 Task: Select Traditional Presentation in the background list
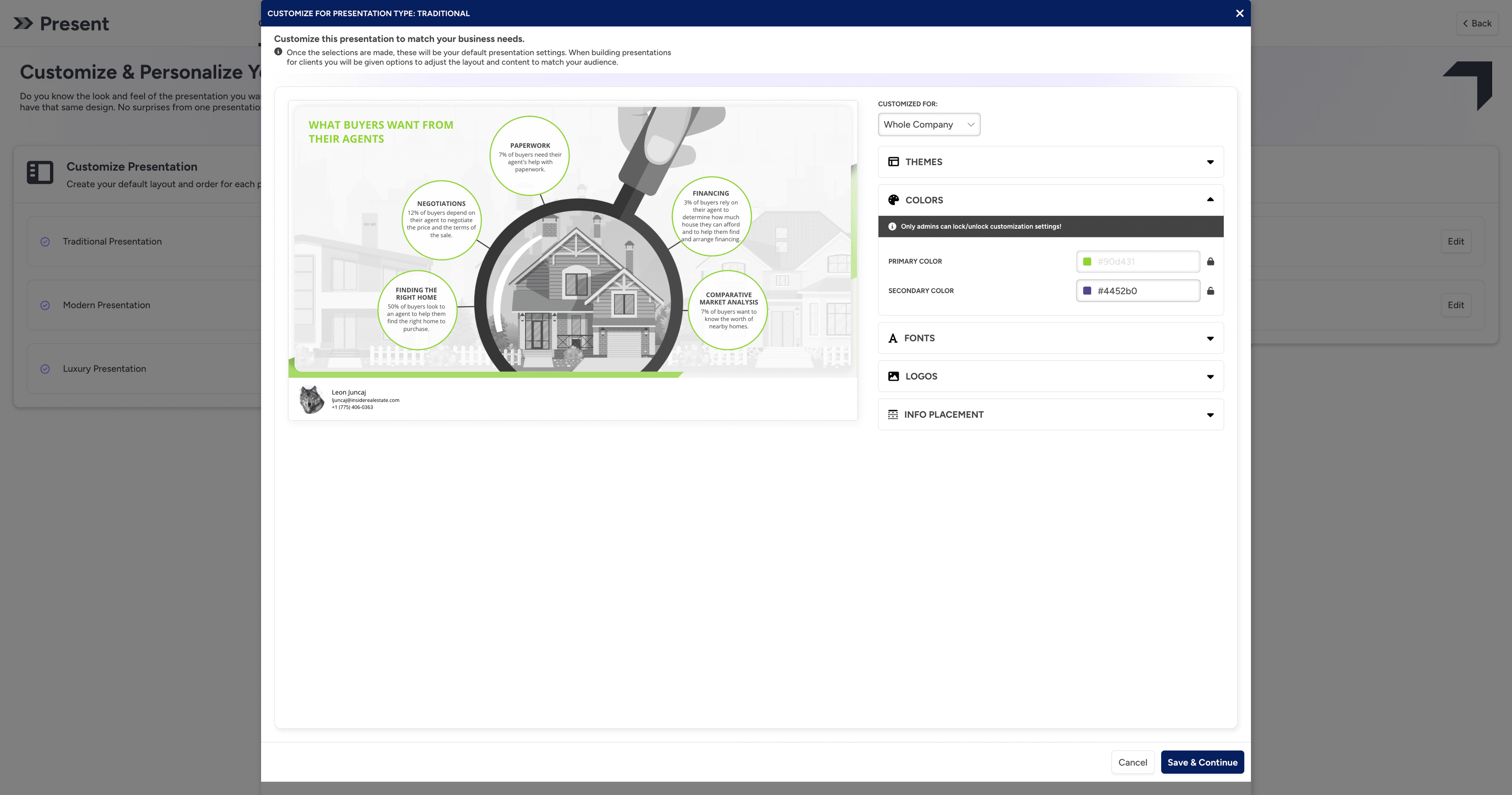112,241
